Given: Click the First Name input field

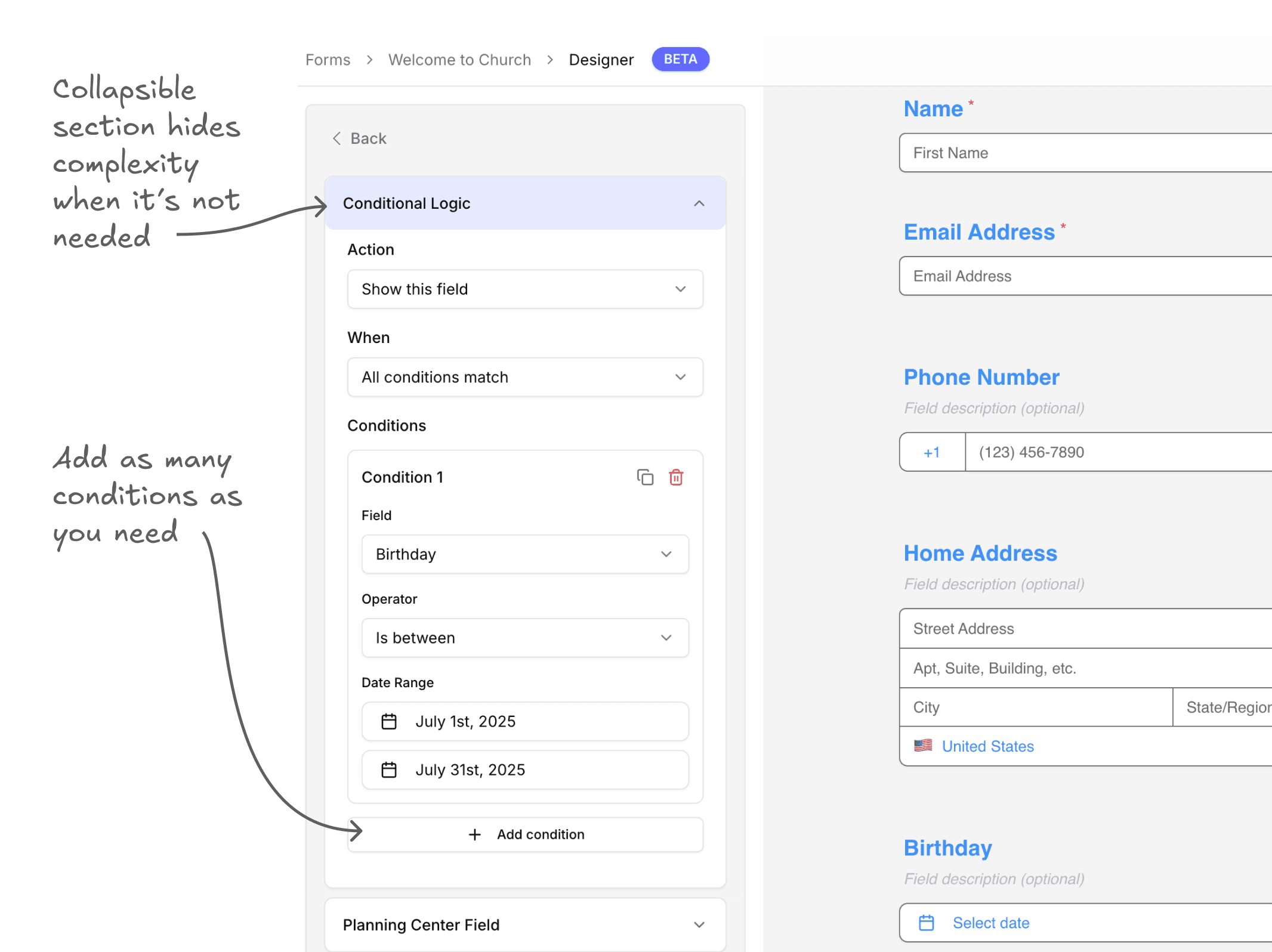Looking at the screenshot, I should coord(1086,153).
